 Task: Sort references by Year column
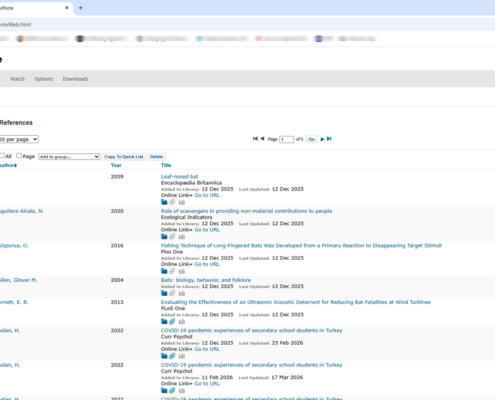pos(116,165)
